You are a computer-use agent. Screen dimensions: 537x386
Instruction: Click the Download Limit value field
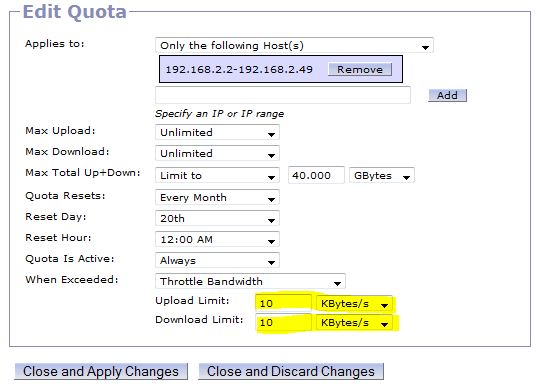click(x=284, y=322)
